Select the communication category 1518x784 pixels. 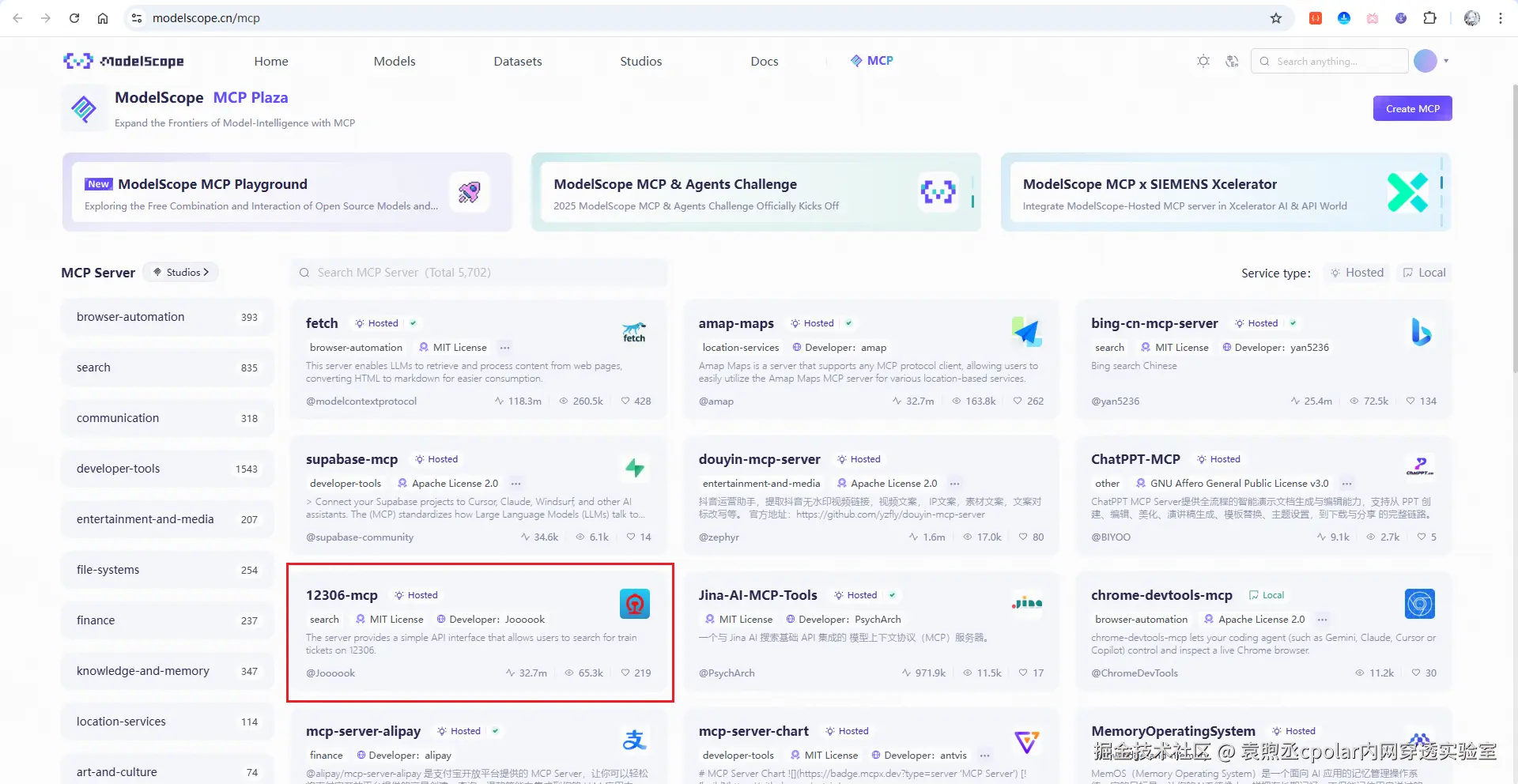(x=168, y=418)
